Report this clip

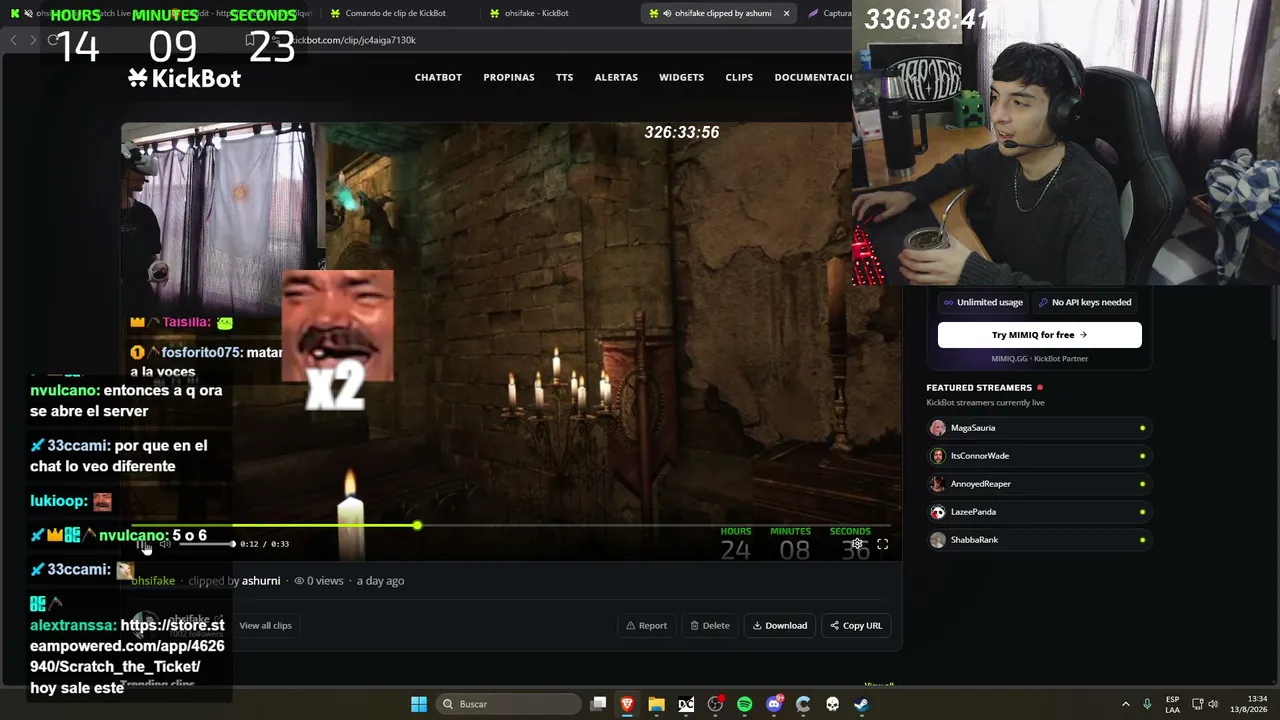click(646, 626)
